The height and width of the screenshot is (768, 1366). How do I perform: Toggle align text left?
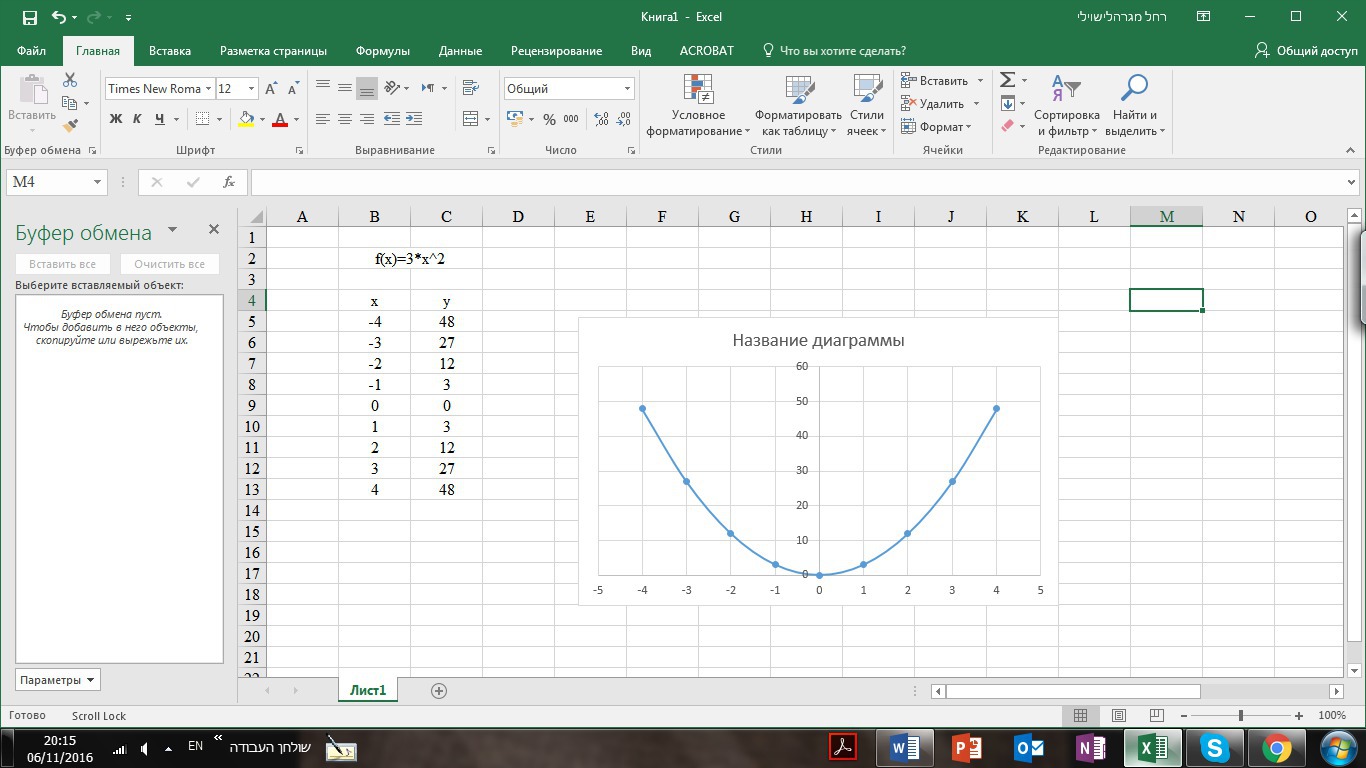(x=323, y=119)
